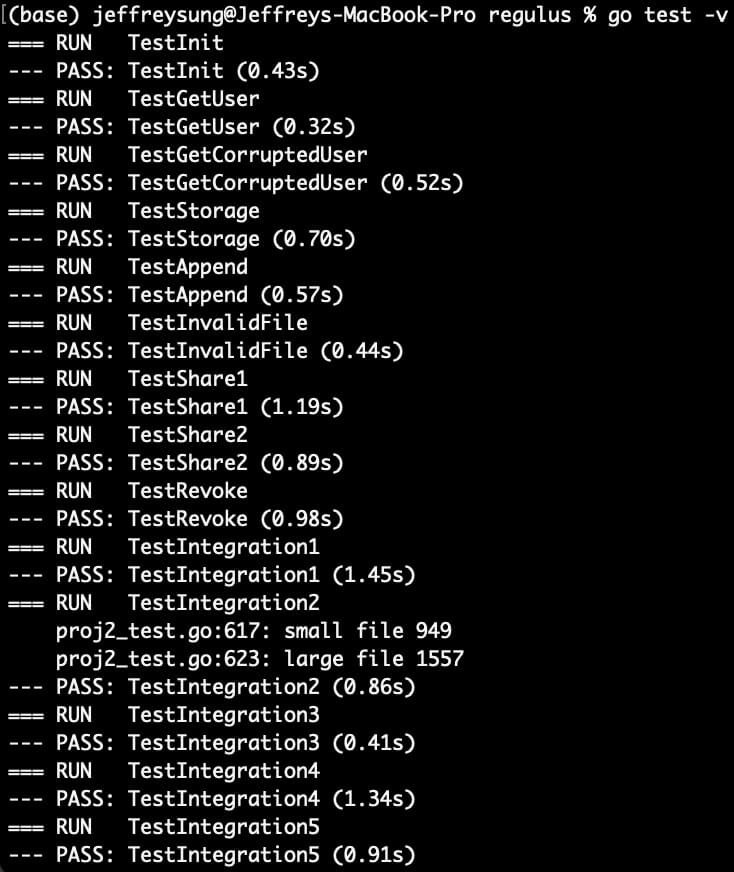This screenshot has width=734, height=872.
Task: Click the PASS: TestRevoke (0.98s) line
Action: (x=176, y=519)
